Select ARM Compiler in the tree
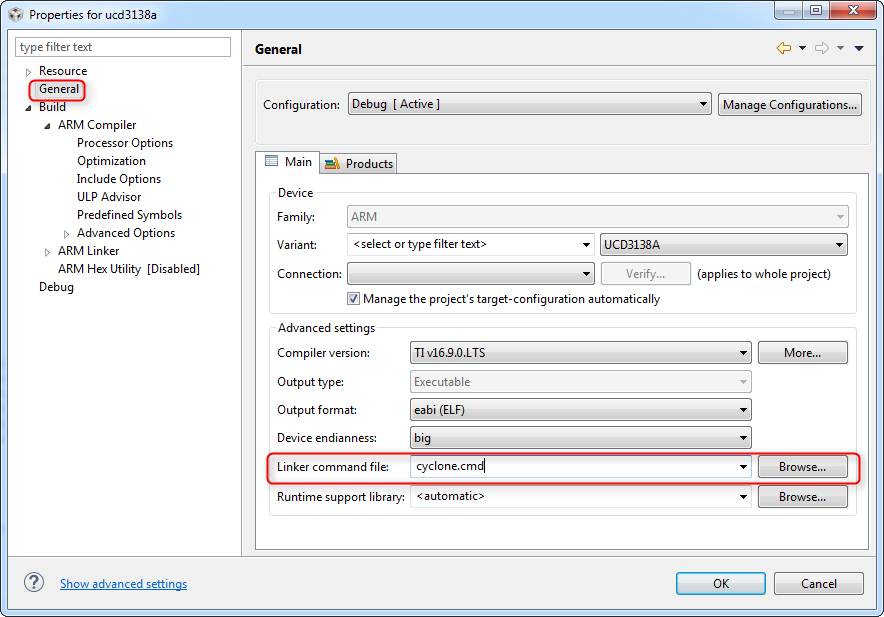This screenshot has height=617, width=884. click(97, 125)
